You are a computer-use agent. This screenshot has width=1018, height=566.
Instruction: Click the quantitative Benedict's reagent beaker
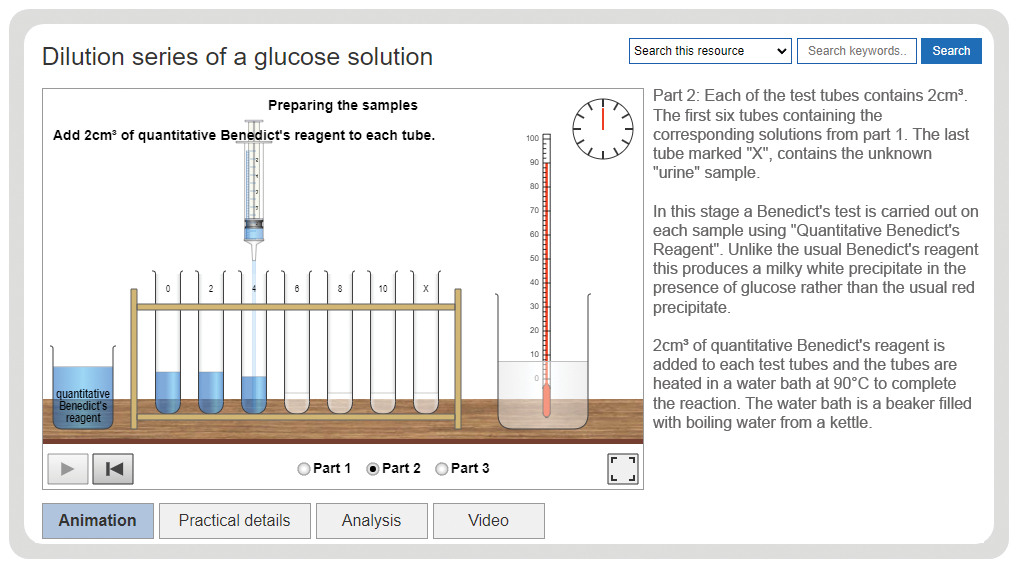tap(83, 388)
